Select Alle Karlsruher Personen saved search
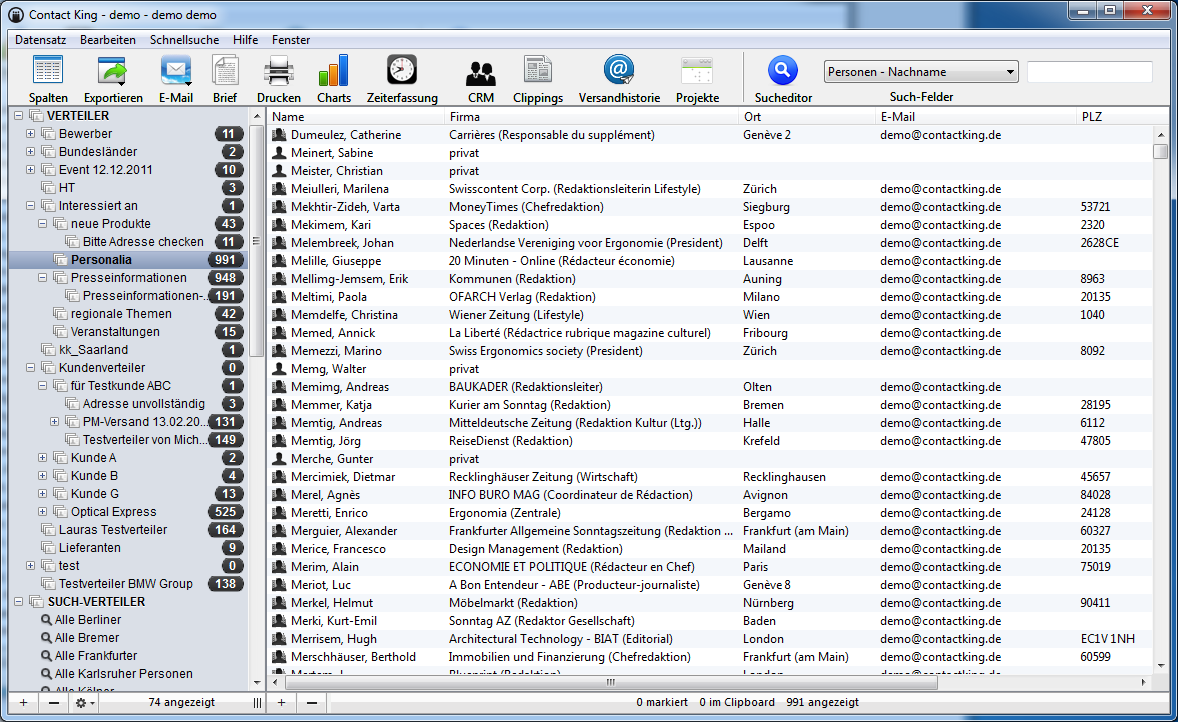Screen dimensions: 1178x722 [123, 674]
